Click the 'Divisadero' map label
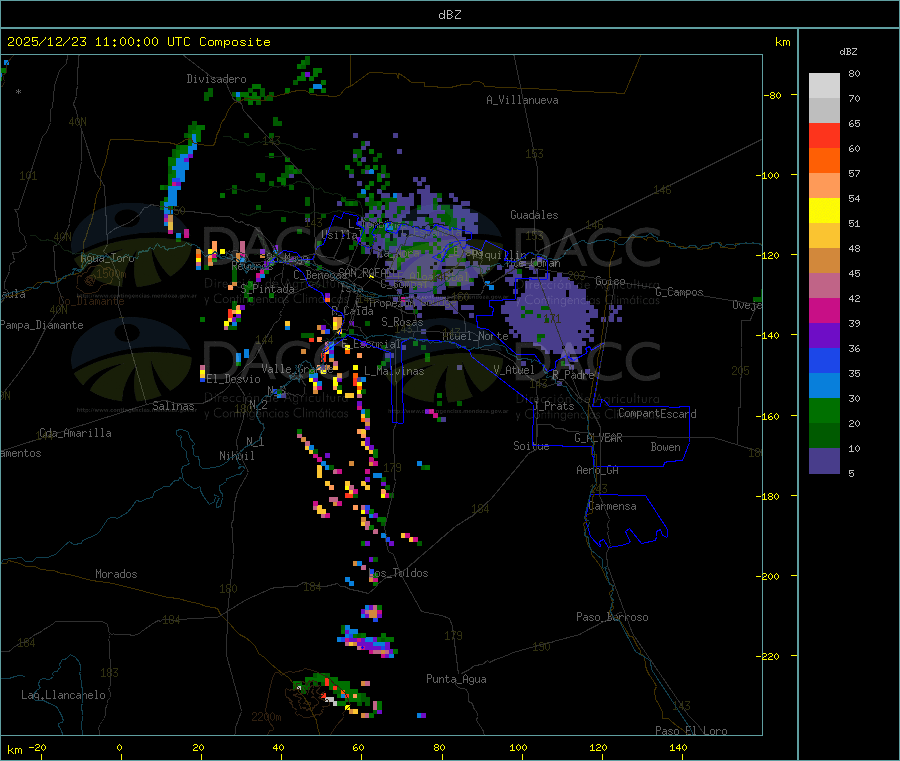900x761 pixels. coord(216,79)
